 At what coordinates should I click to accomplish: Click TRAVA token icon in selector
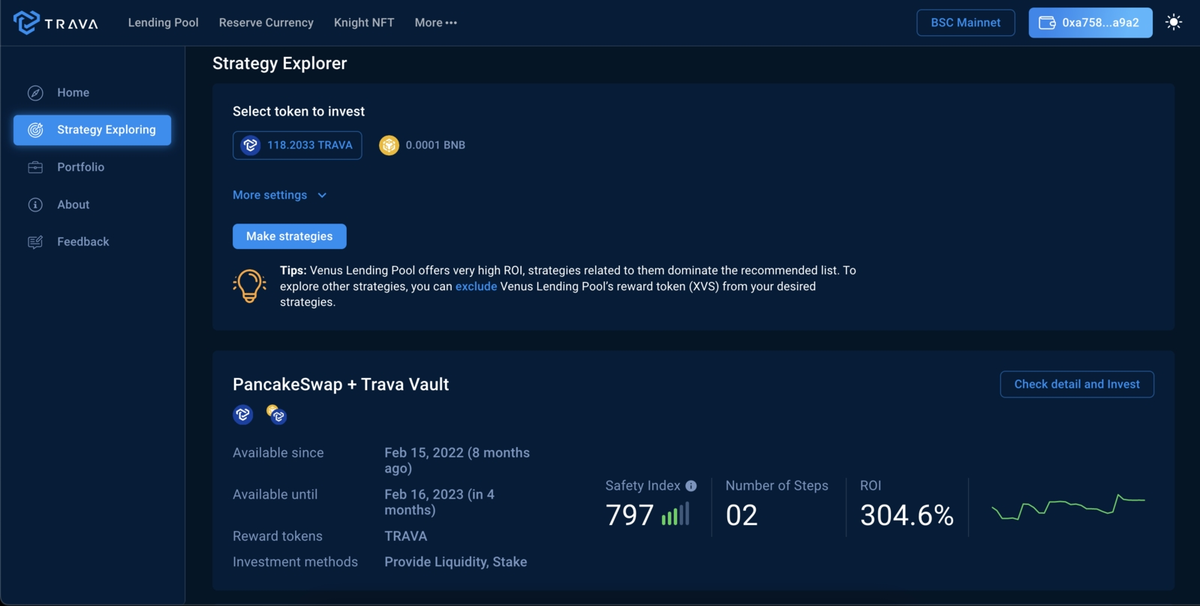click(x=251, y=145)
